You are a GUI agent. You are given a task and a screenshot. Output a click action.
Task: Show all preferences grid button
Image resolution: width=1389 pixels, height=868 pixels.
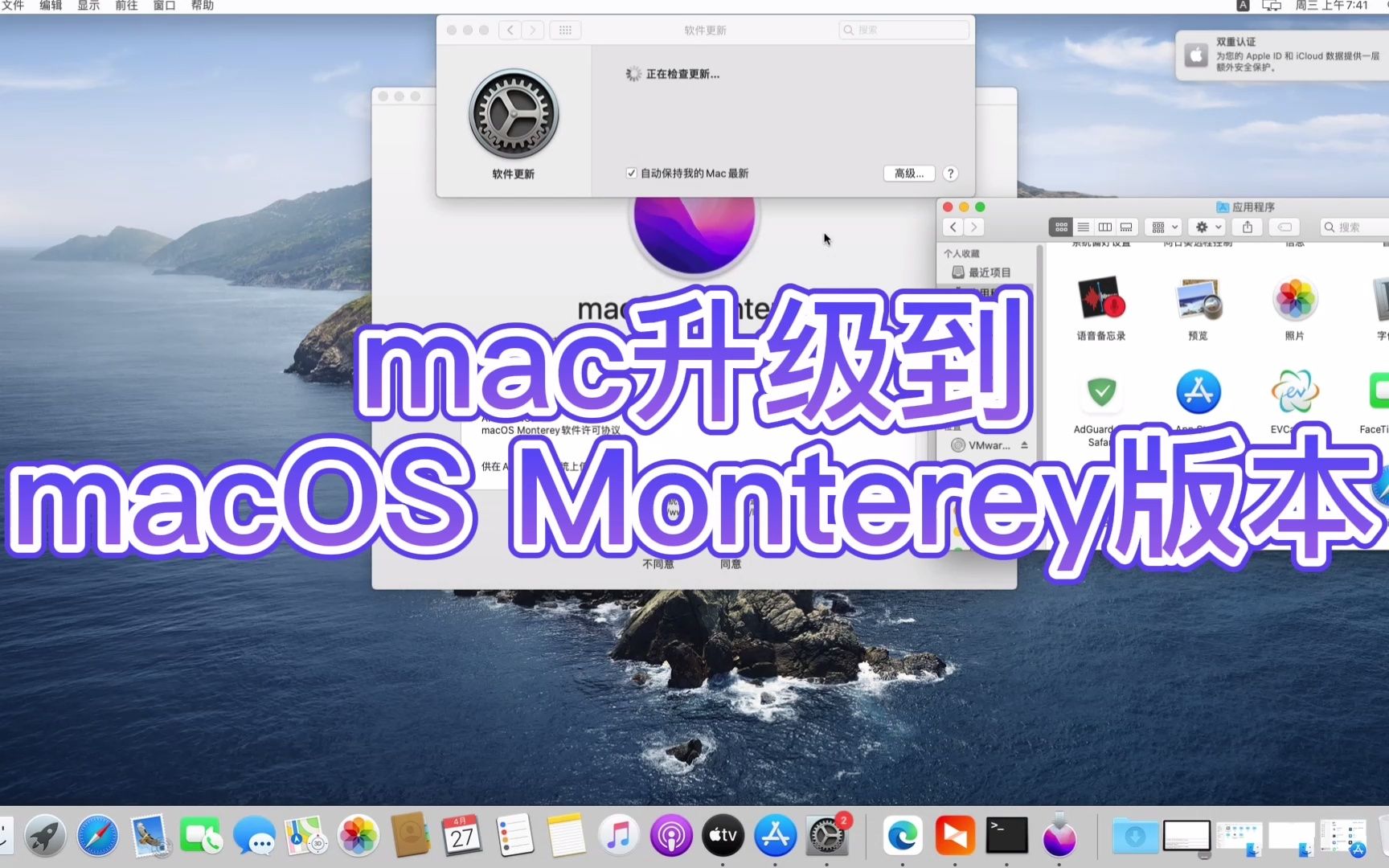(x=565, y=30)
